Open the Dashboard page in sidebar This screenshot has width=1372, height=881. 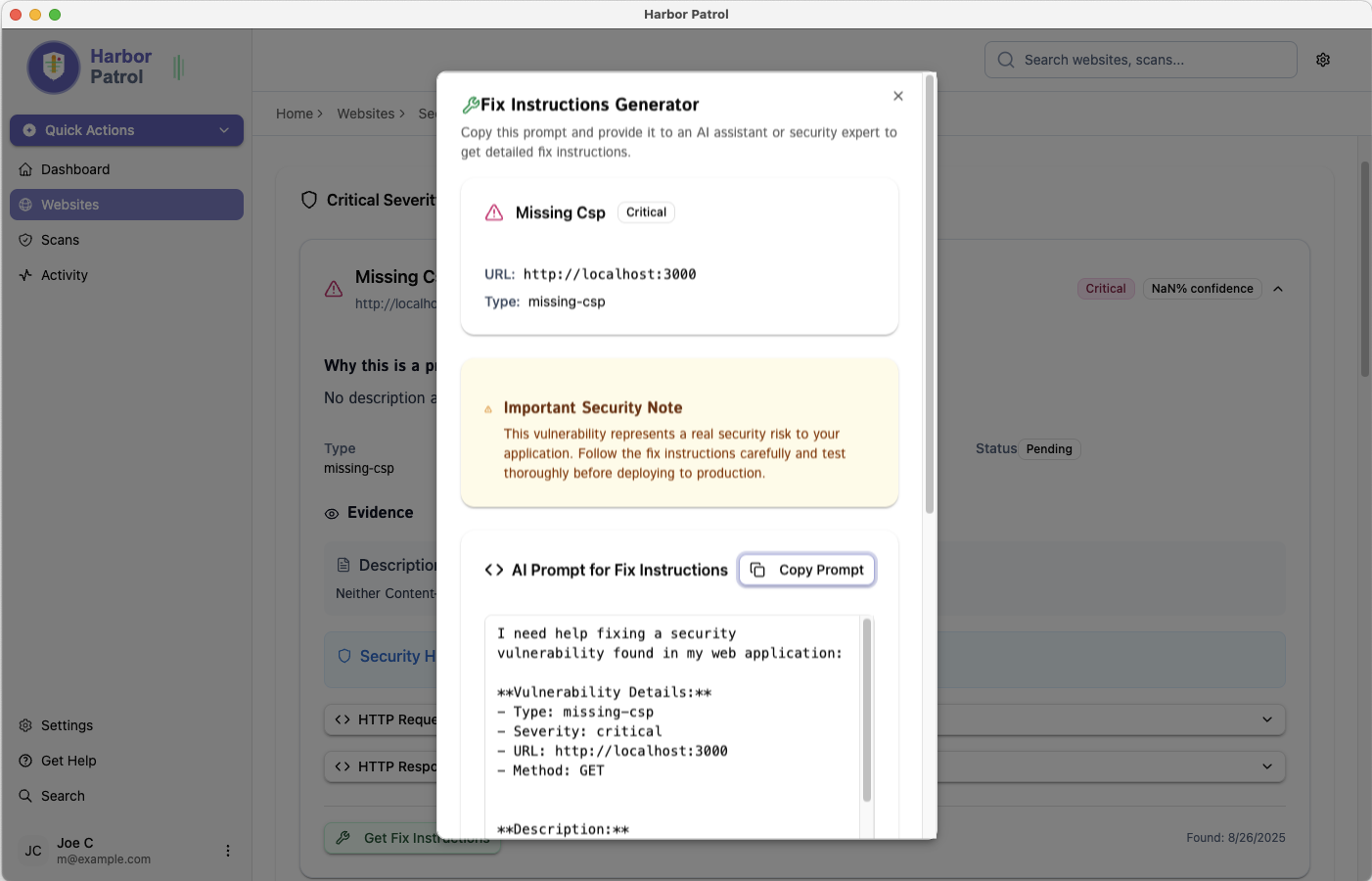[x=75, y=169]
